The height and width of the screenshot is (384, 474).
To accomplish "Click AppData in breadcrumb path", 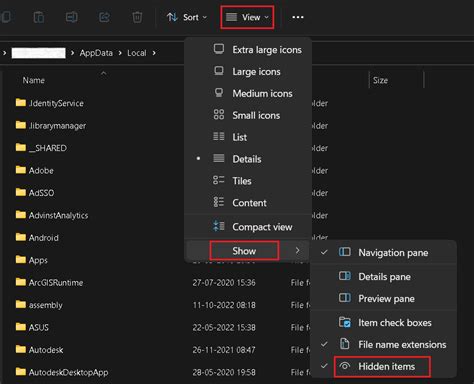I will tap(96, 53).
